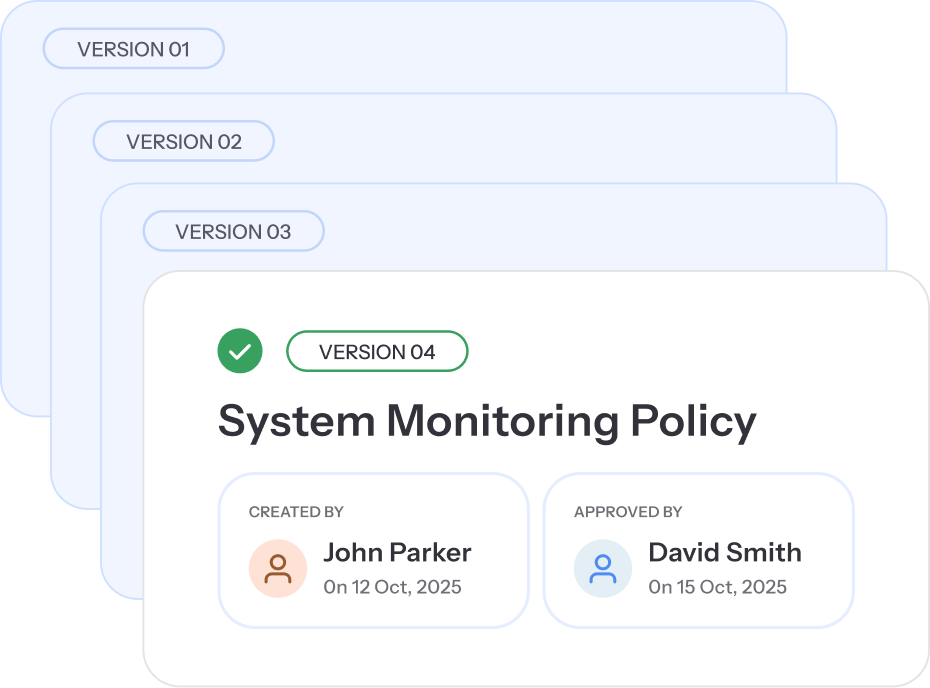The image size is (930, 688).
Task: Select the VERSION 01 badge
Action: point(133,49)
